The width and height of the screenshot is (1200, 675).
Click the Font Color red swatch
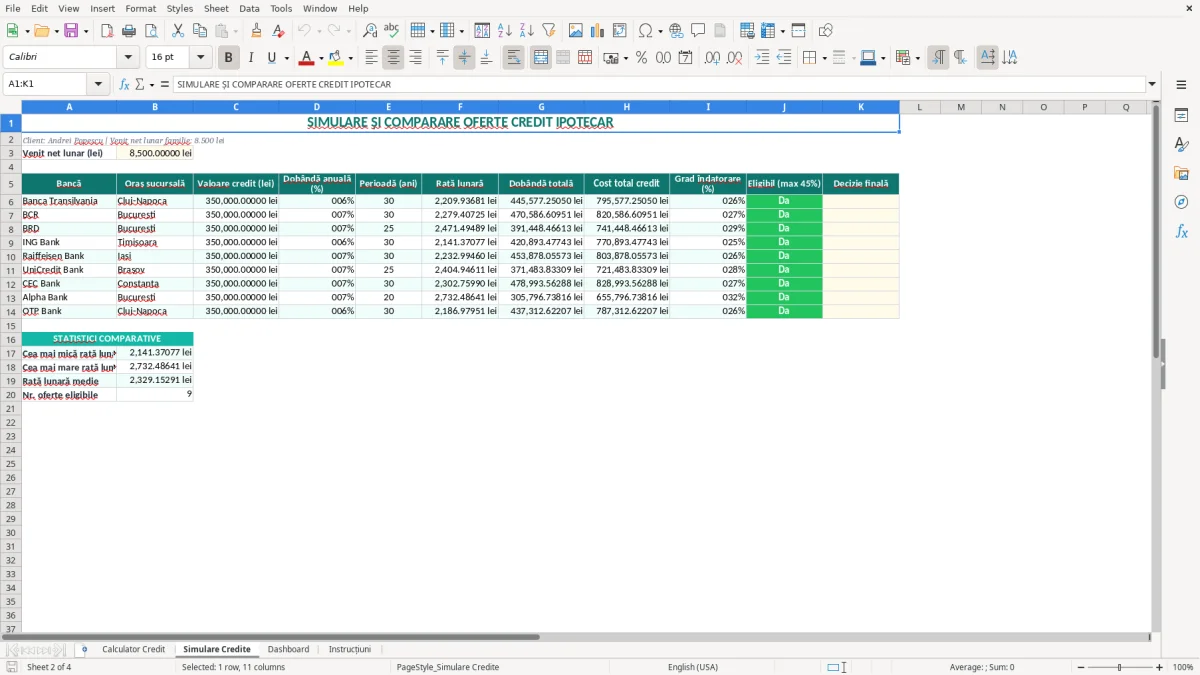307,58
